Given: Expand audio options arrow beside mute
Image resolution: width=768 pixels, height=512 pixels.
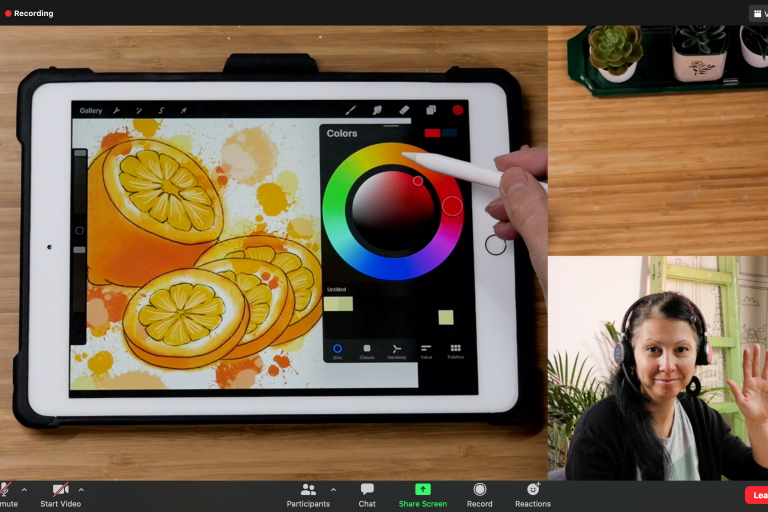Looking at the screenshot, I should [24, 490].
